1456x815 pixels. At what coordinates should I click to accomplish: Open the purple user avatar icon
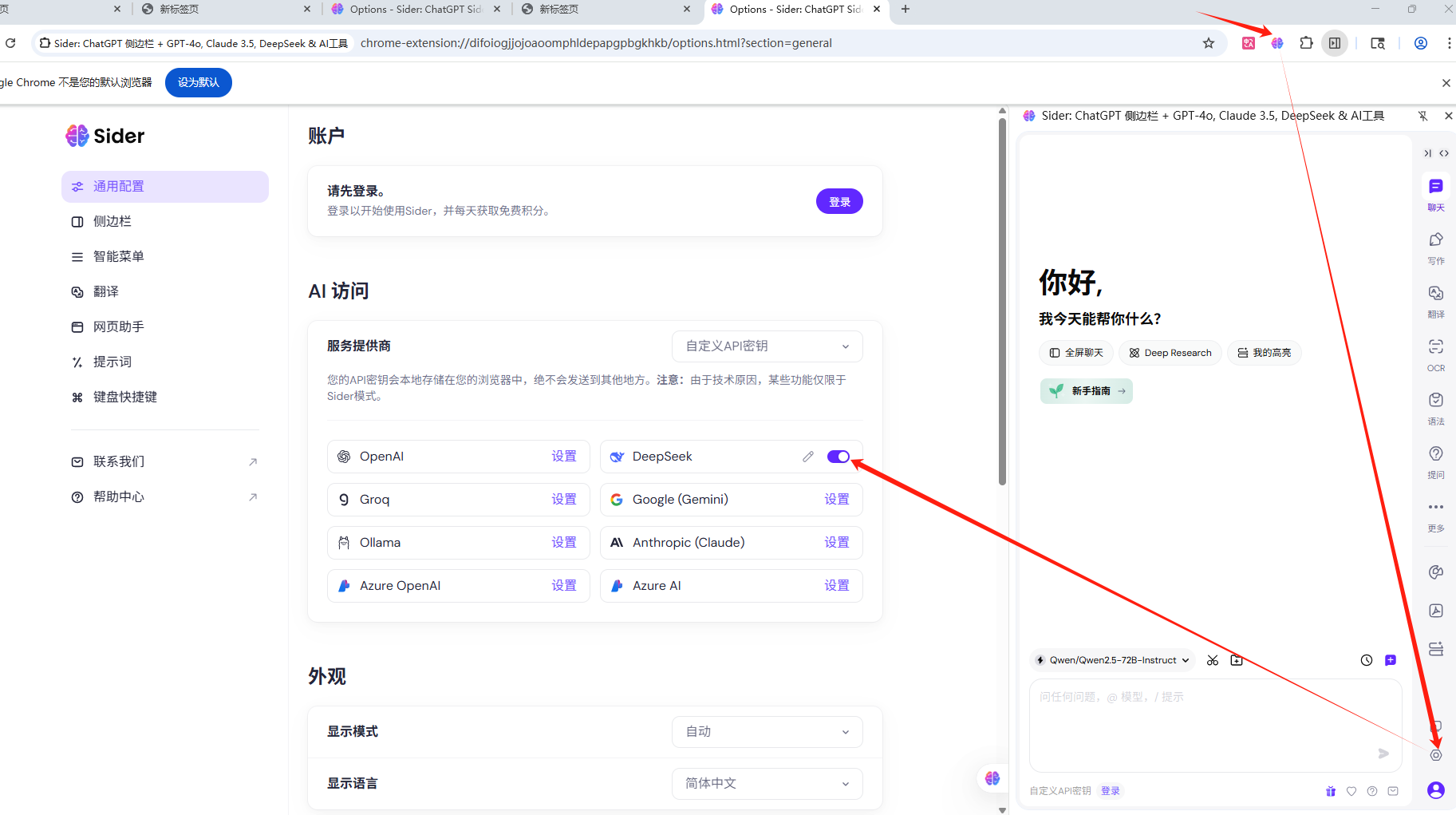pyautogui.click(x=1436, y=790)
